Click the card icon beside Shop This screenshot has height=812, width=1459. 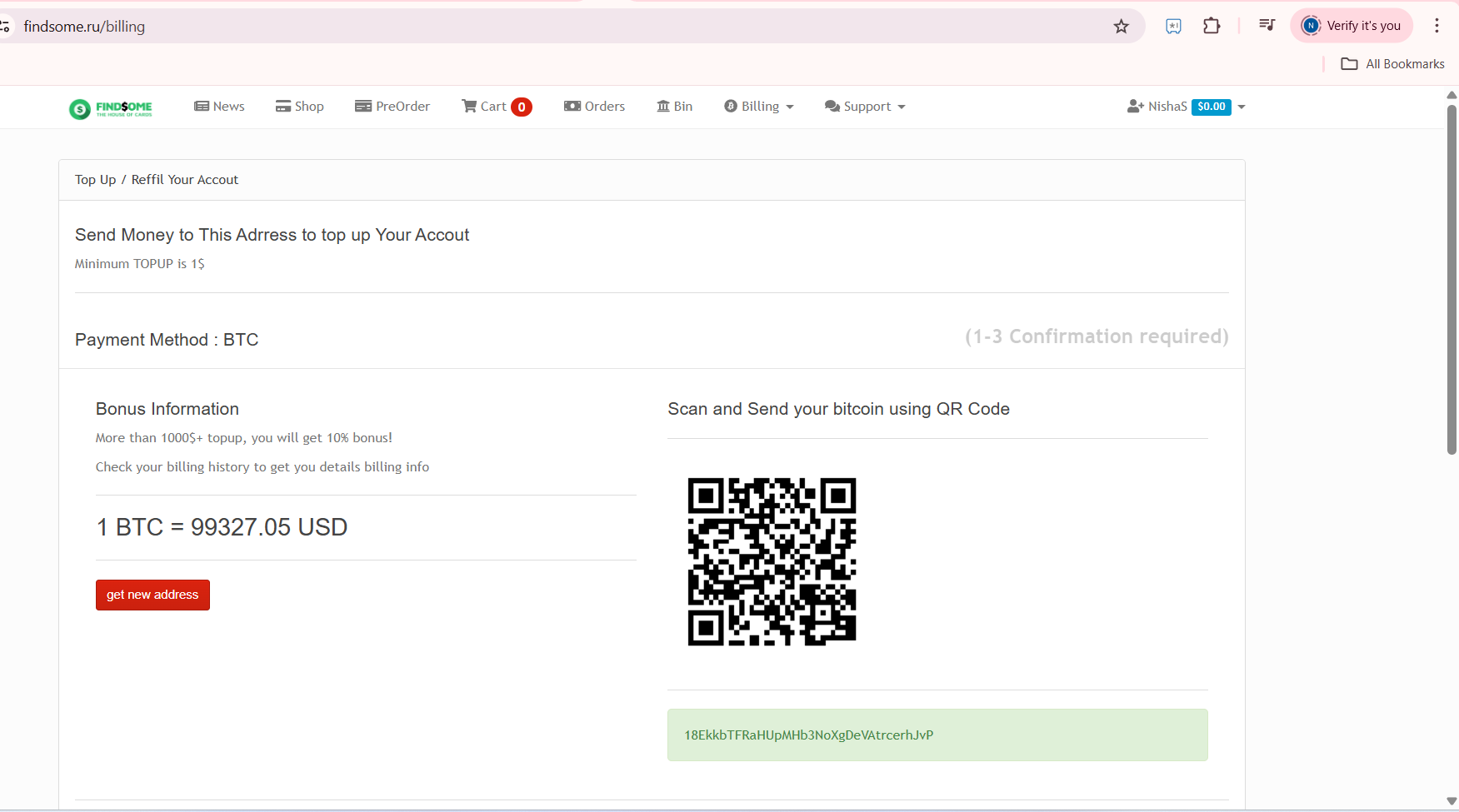coord(283,106)
